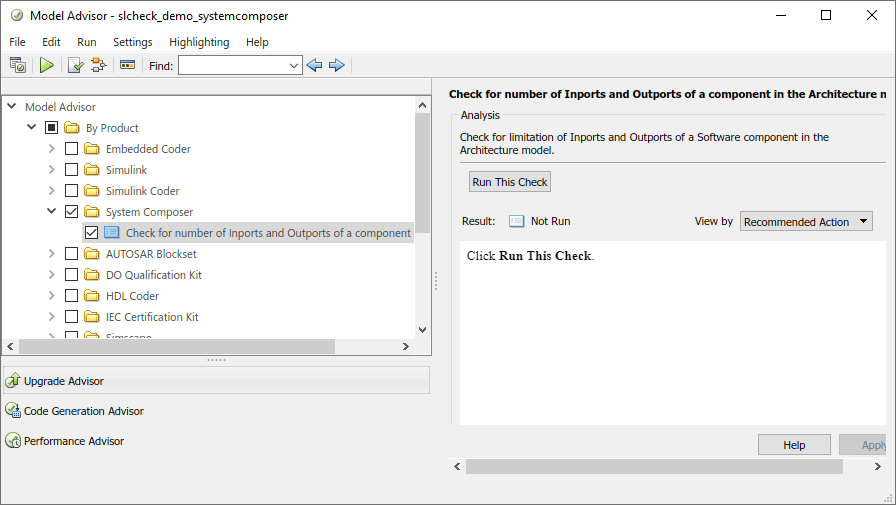Image resolution: width=896 pixels, height=505 pixels.
Task: Open the Edit menu
Action: (x=51, y=42)
